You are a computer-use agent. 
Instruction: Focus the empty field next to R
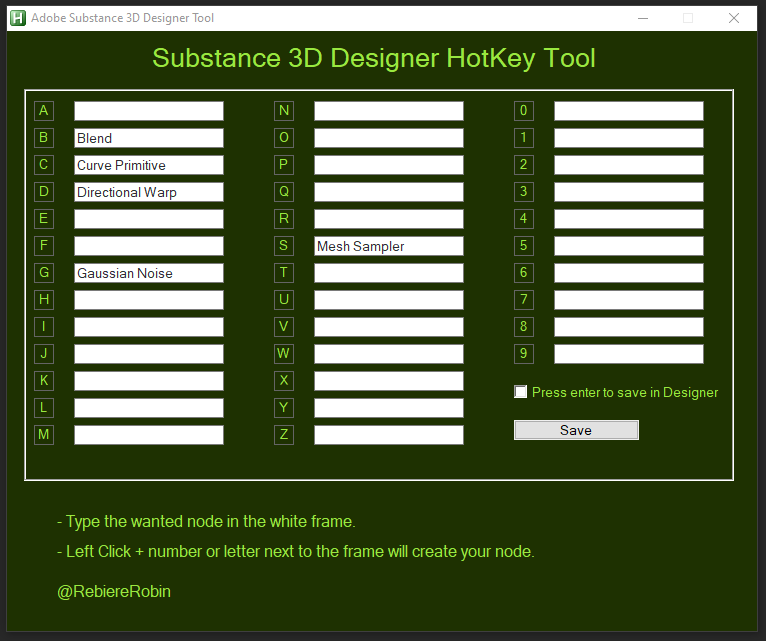tap(389, 219)
